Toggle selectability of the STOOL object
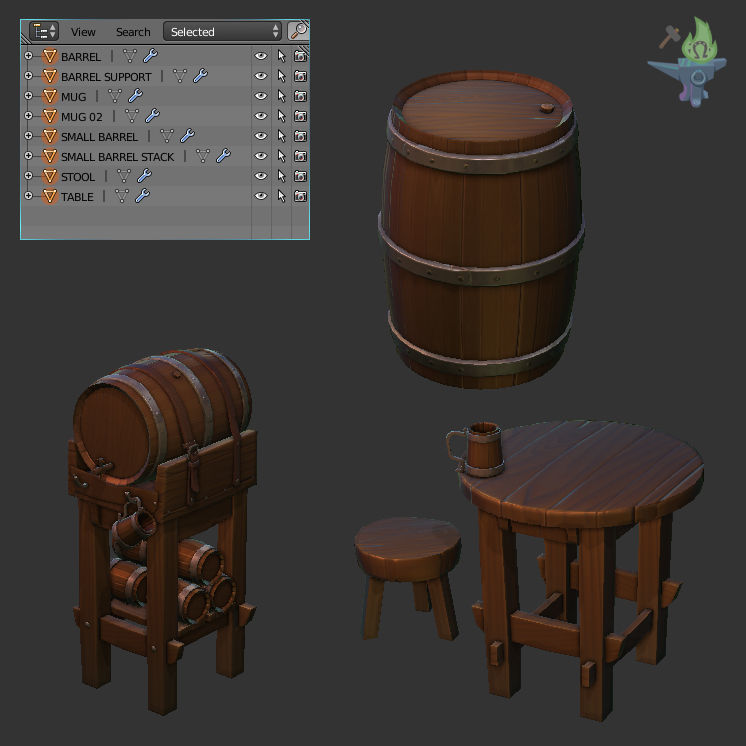The height and width of the screenshot is (746, 746). (281, 177)
